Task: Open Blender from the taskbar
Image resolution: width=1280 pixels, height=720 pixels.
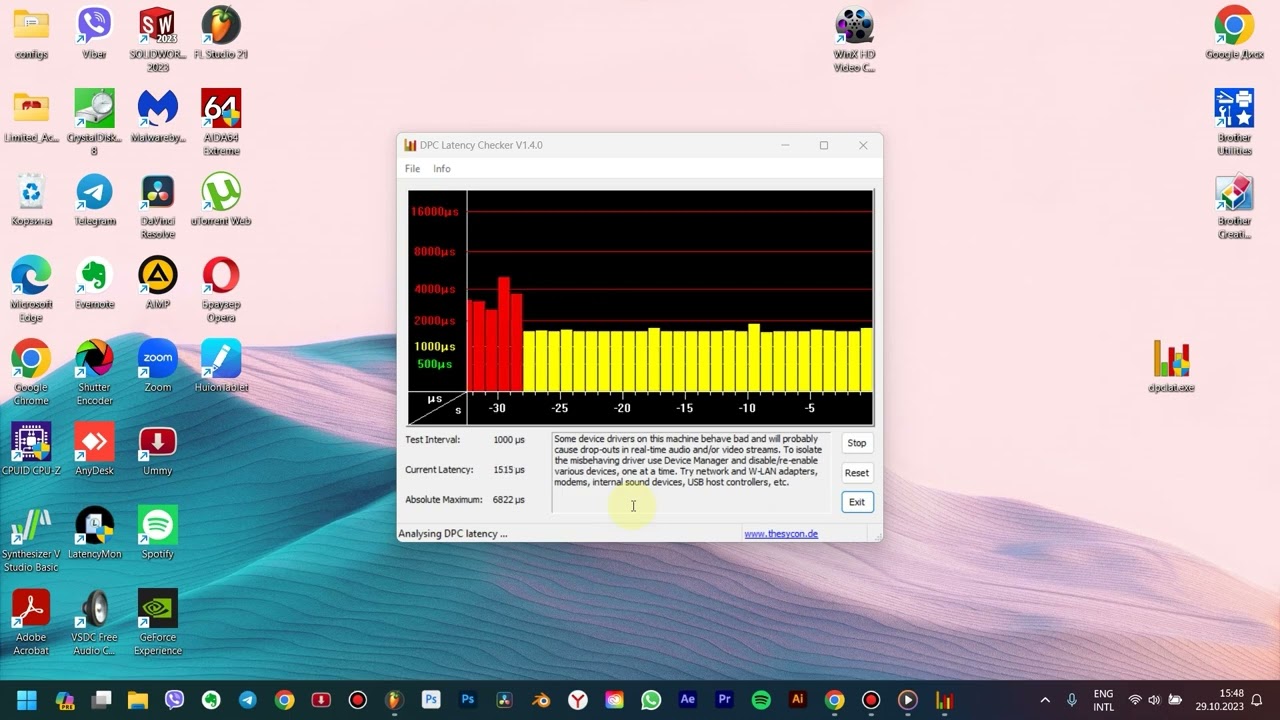Action: [x=541, y=700]
